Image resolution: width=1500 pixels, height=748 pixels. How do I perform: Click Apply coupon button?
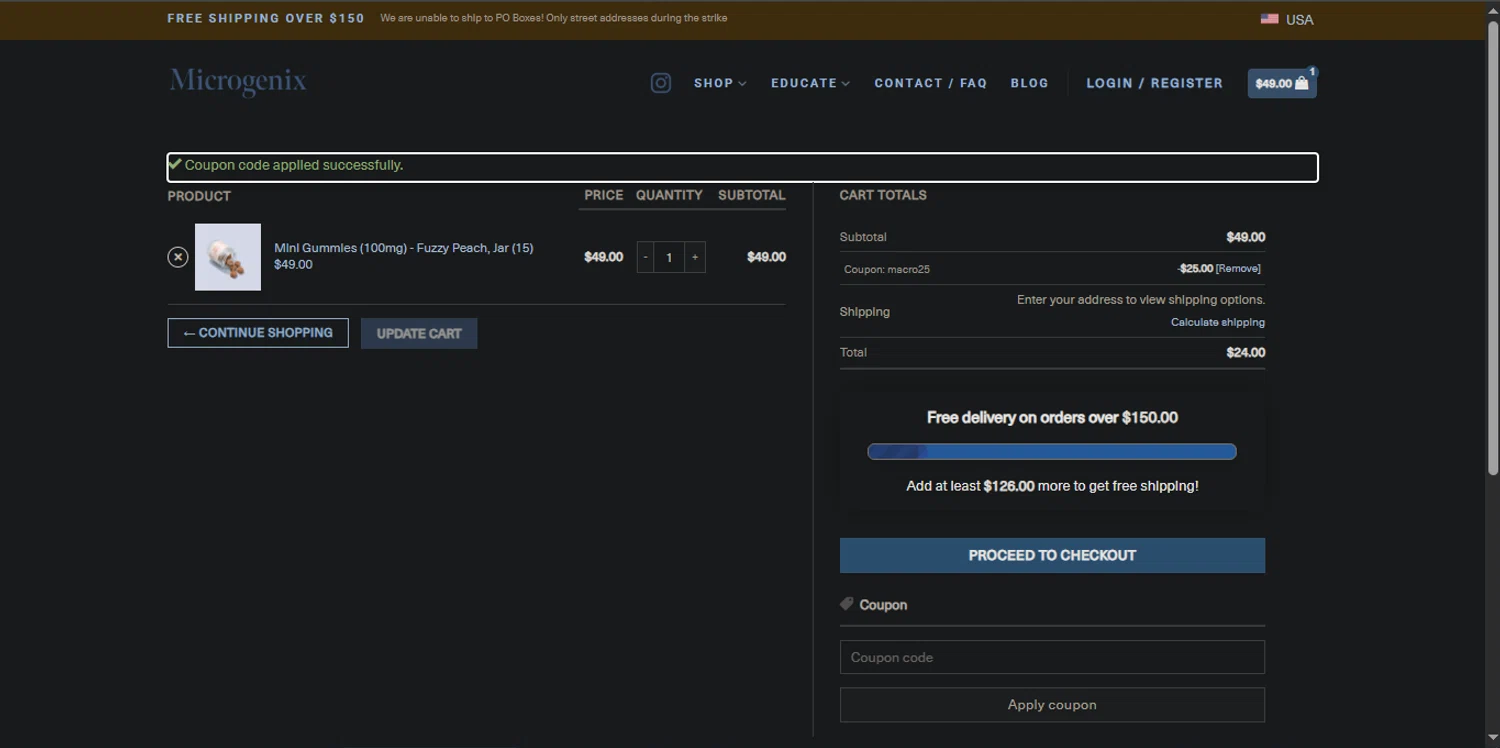click(1052, 705)
